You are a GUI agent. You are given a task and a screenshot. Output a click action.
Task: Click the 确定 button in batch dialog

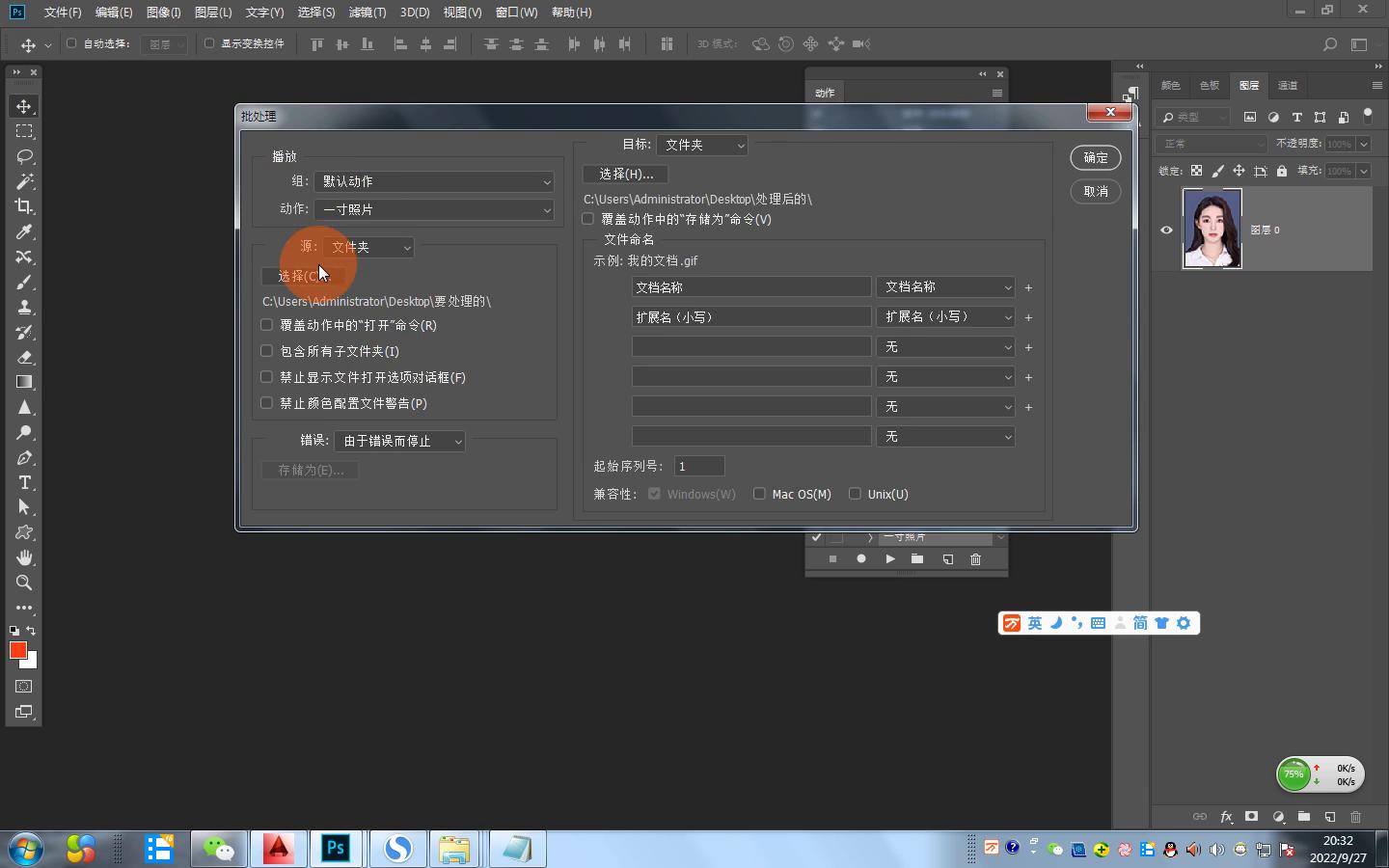pos(1095,158)
